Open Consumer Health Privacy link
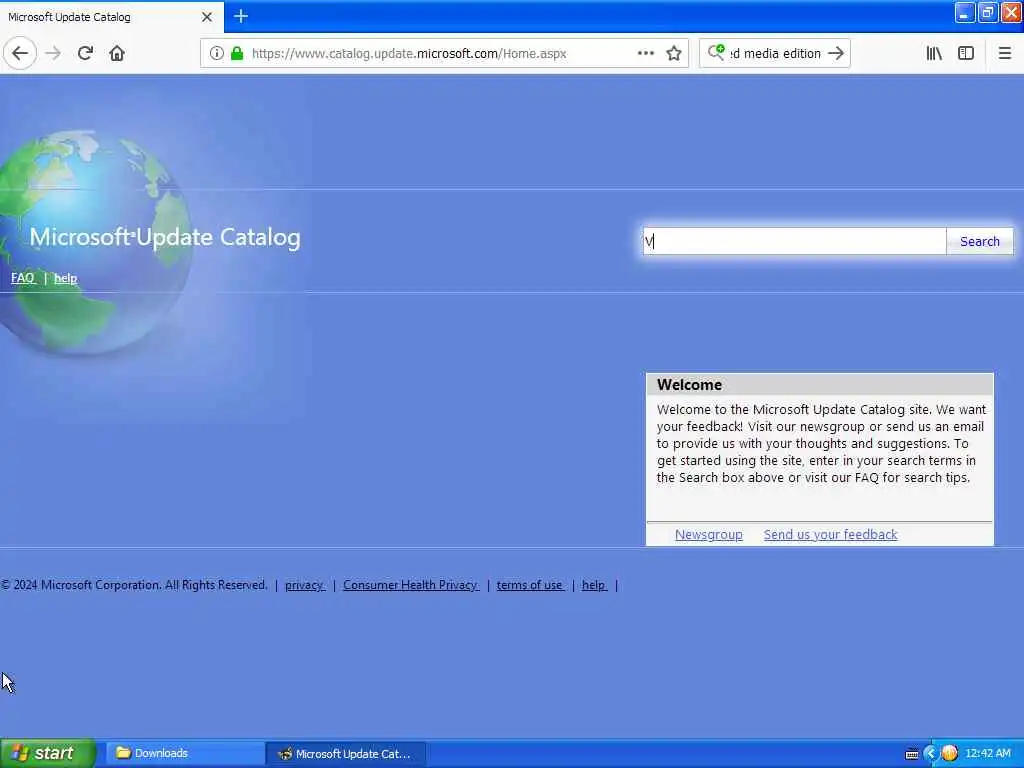The height and width of the screenshot is (768, 1024). pyautogui.click(x=411, y=585)
